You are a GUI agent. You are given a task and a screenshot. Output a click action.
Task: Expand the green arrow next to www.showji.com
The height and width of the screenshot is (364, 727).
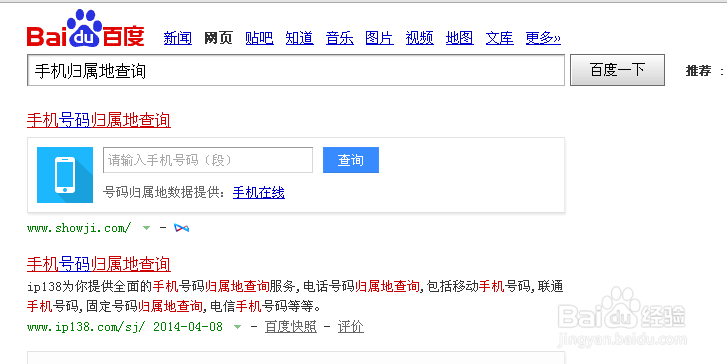pyautogui.click(x=147, y=228)
